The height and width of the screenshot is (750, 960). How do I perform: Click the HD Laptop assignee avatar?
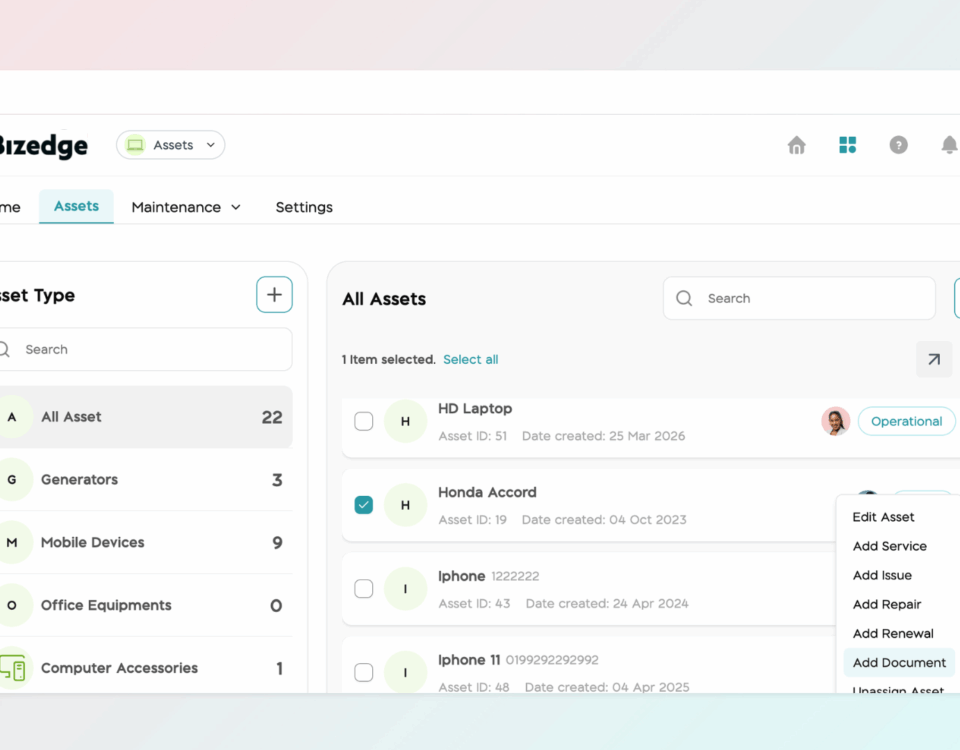tap(835, 421)
